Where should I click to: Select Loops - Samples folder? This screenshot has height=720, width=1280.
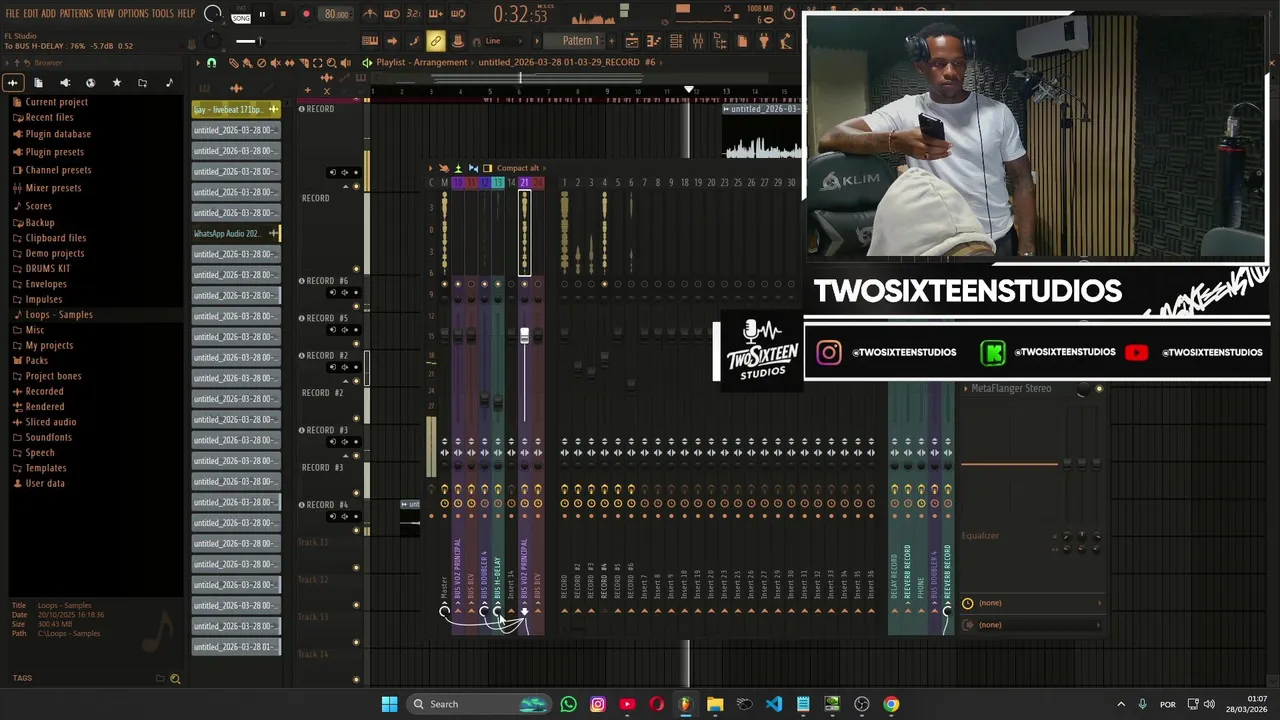(58, 315)
